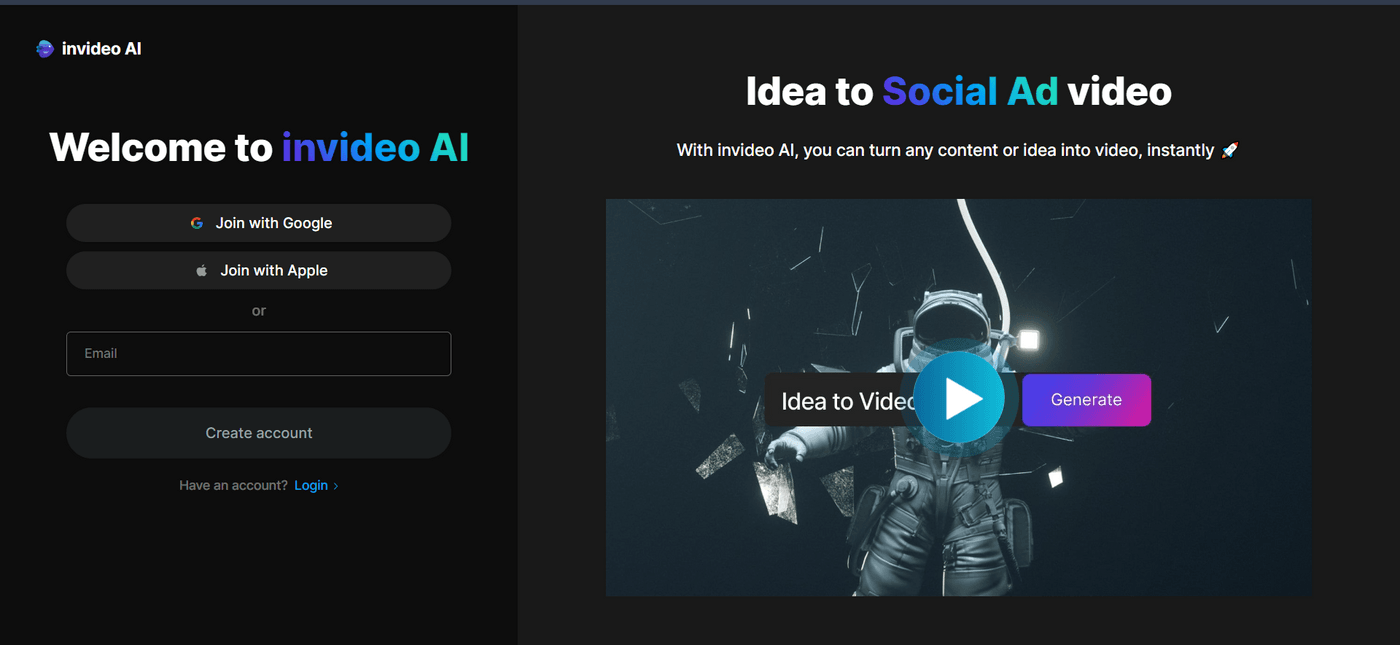Open the Login link

click(311, 485)
